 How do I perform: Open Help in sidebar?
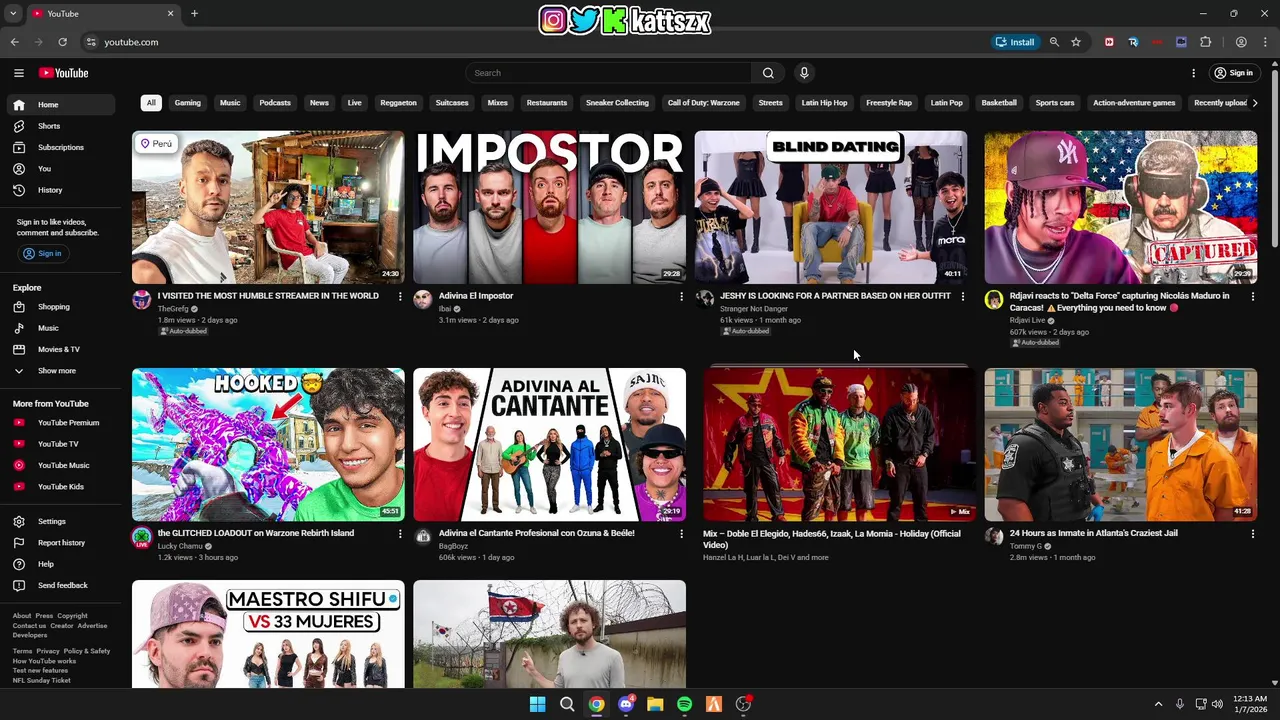(x=60, y=564)
